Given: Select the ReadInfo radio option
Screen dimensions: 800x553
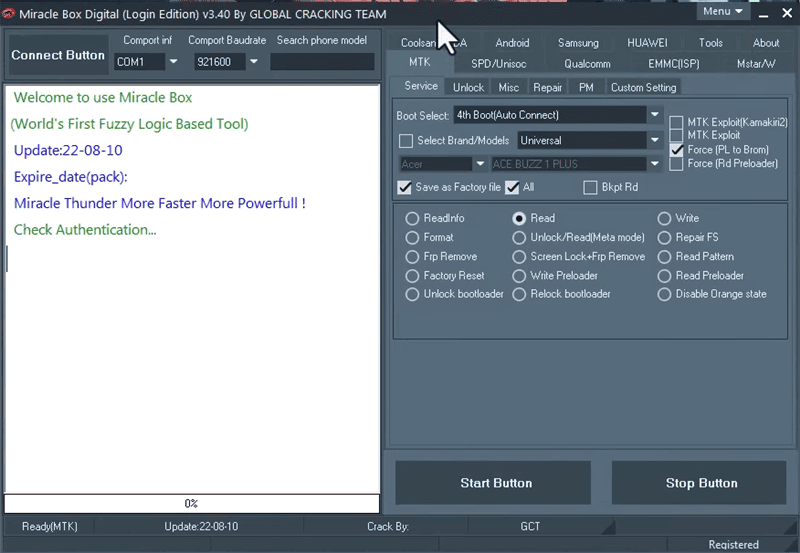Looking at the screenshot, I should pos(412,218).
